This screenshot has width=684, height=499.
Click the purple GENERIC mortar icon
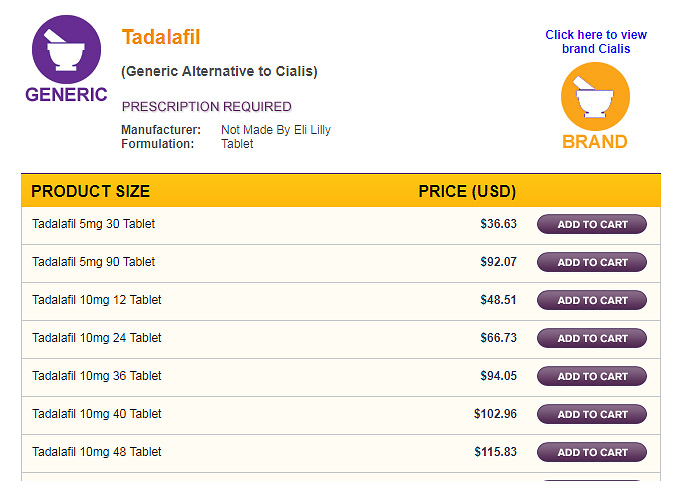tap(66, 49)
